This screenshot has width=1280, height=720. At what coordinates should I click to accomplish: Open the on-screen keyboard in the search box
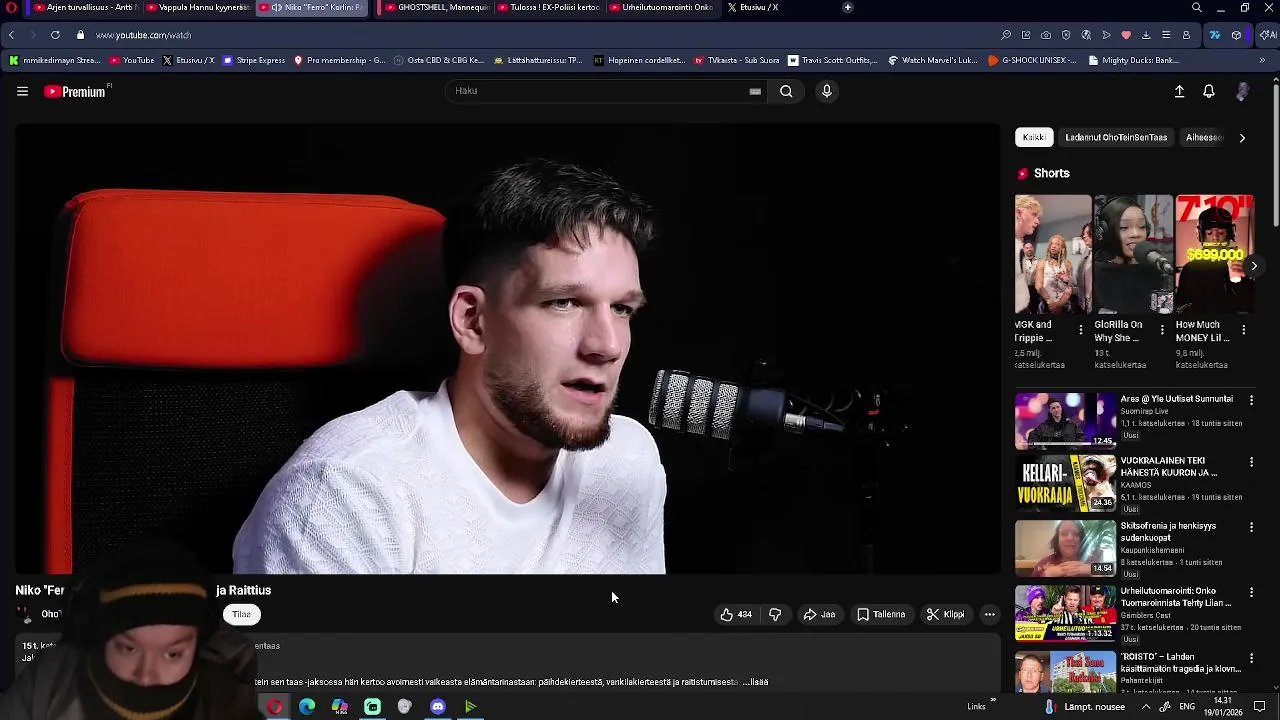755,91
